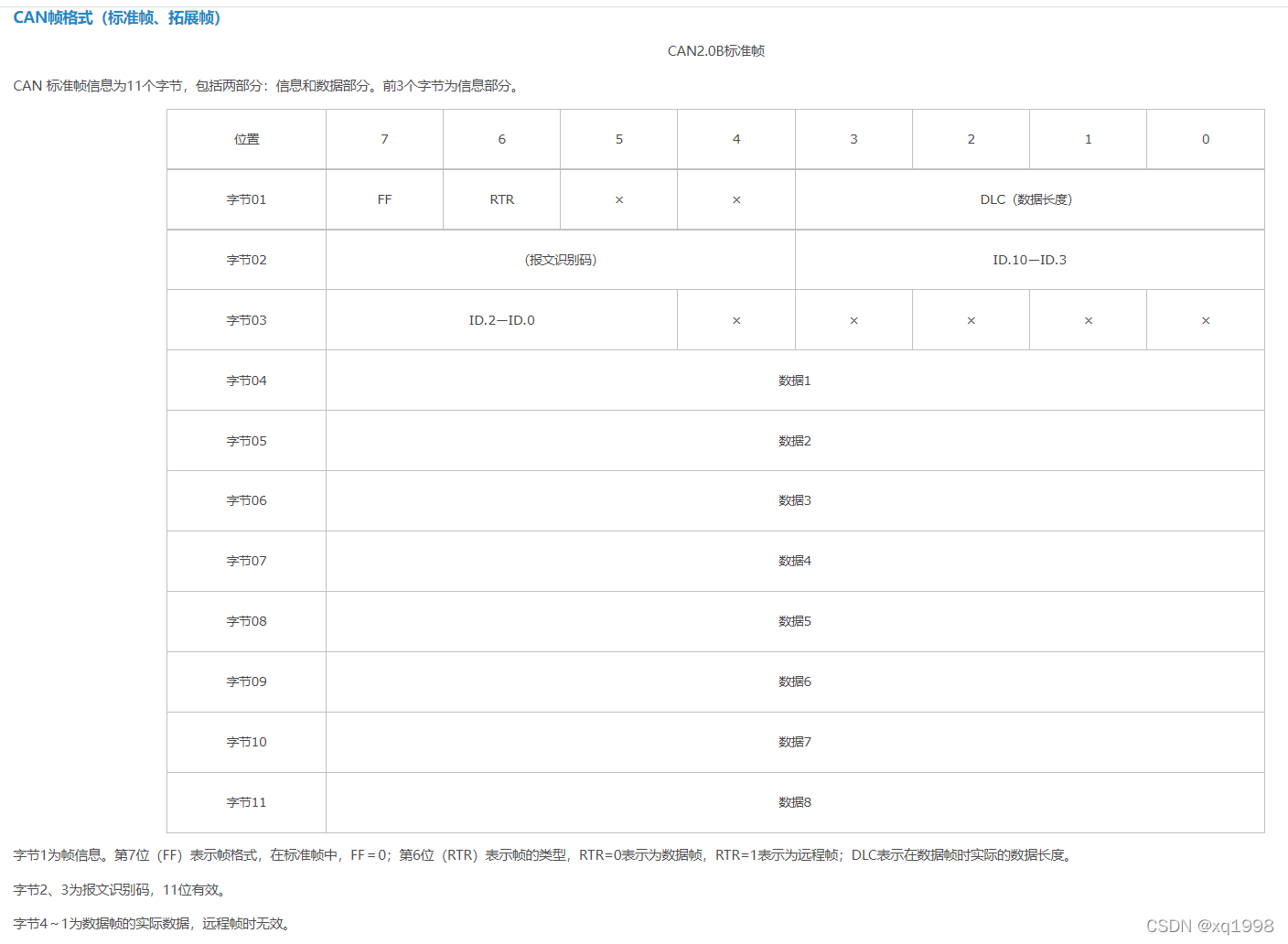This screenshot has width=1288, height=944.
Task: Click bit column header "4"
Action: pyautogui.click(x=736, y=139)
